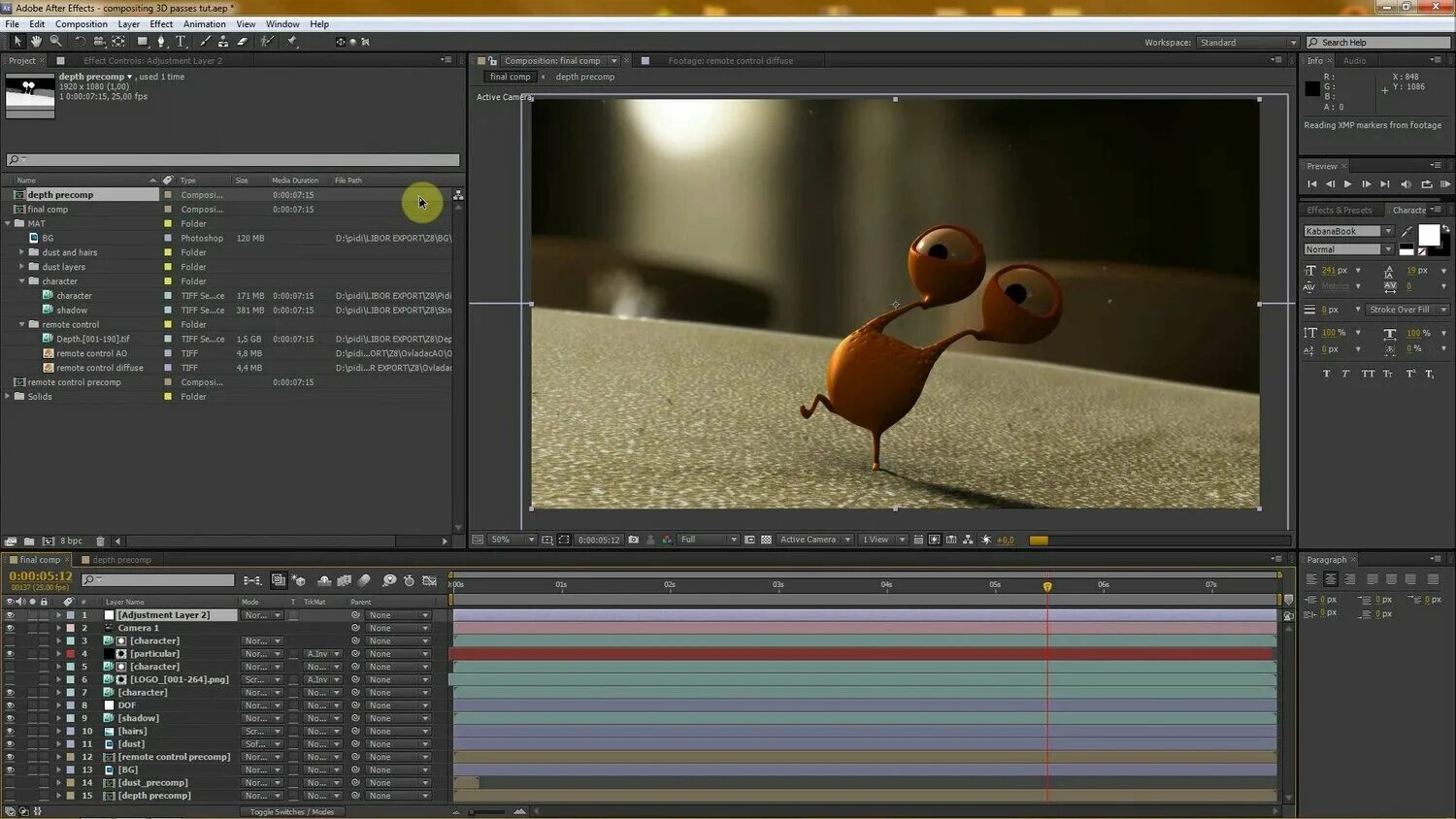Hide the Adjustment Layer 2 layer
This screenshot has width=1456, height=819.
(10, 615)
